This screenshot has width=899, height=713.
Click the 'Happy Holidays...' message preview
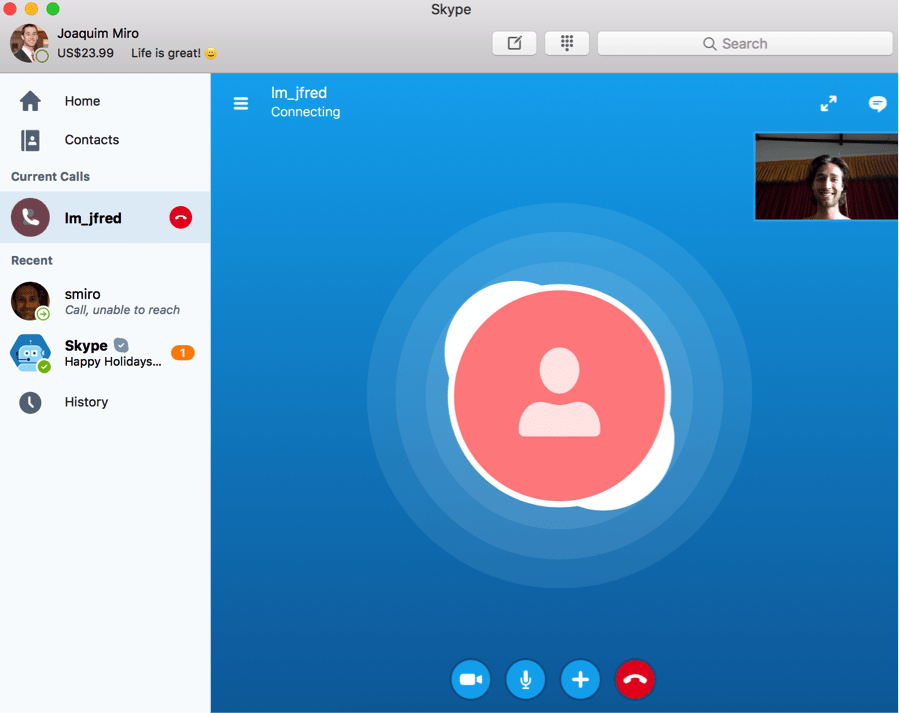click(x=113, y=362)
